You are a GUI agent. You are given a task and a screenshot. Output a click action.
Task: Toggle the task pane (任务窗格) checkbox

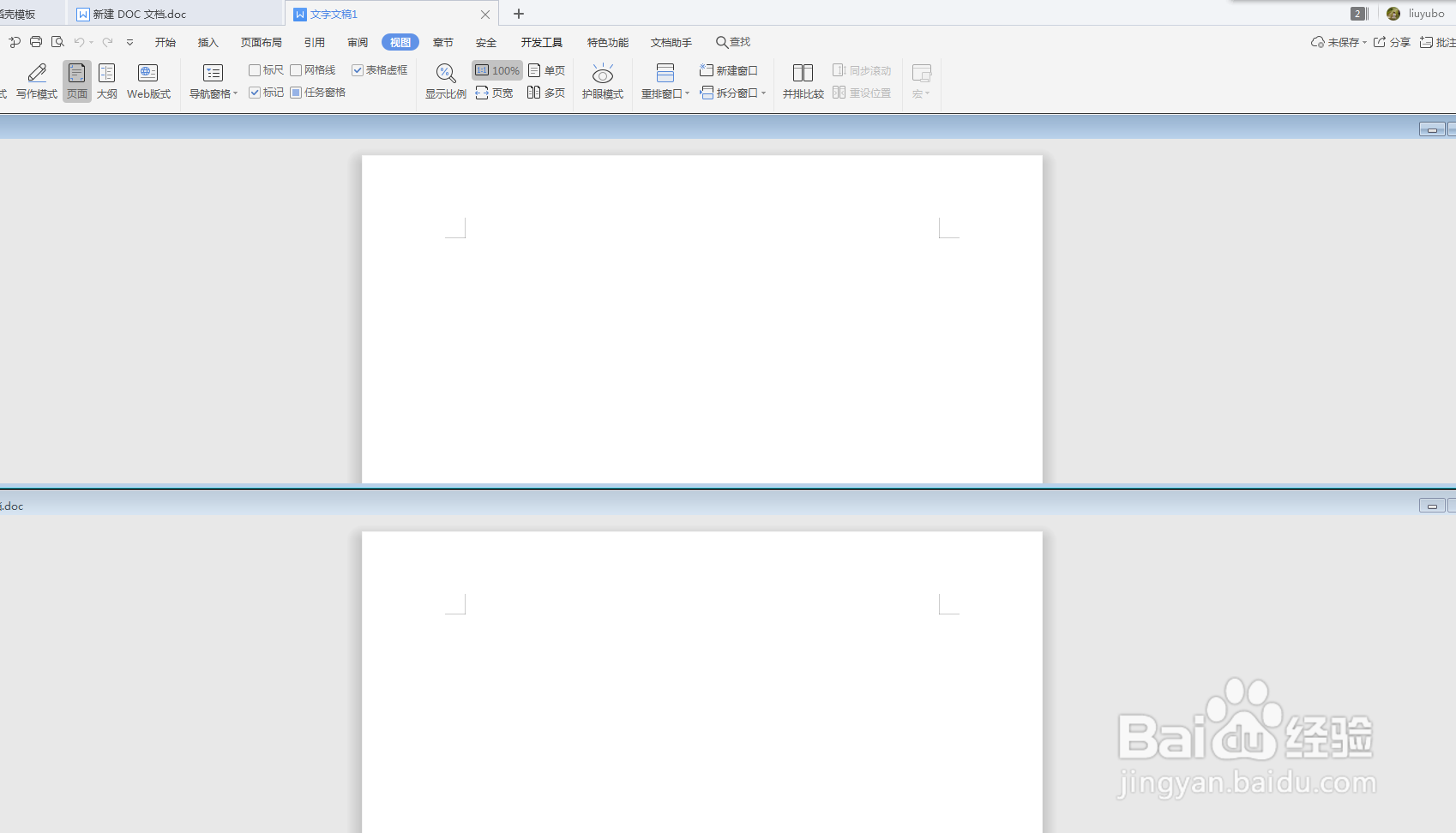click(x=296, y=93)
